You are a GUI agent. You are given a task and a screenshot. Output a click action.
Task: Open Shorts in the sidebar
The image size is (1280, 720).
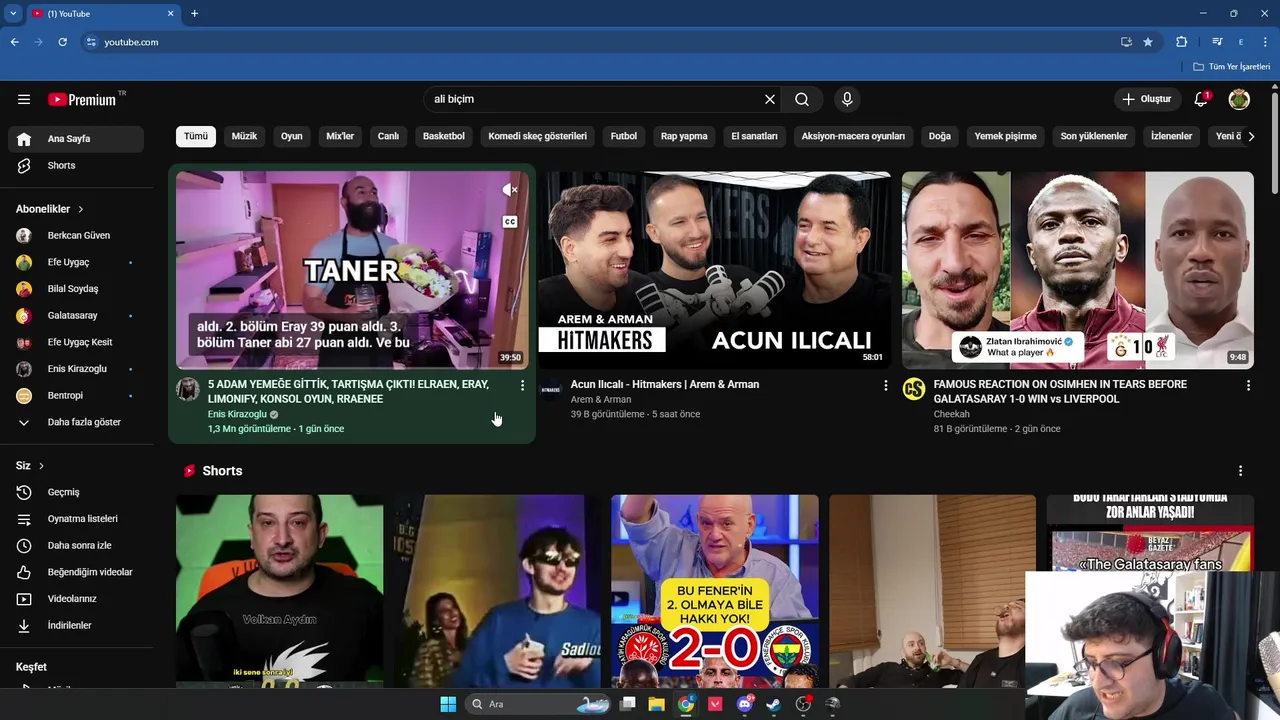coord(75,165)
